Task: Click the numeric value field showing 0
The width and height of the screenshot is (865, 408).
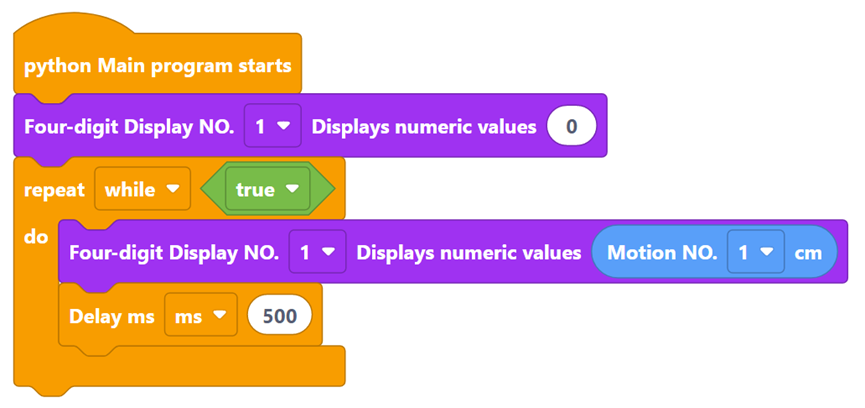Action: pyautogui.click(x=571, y=127)
